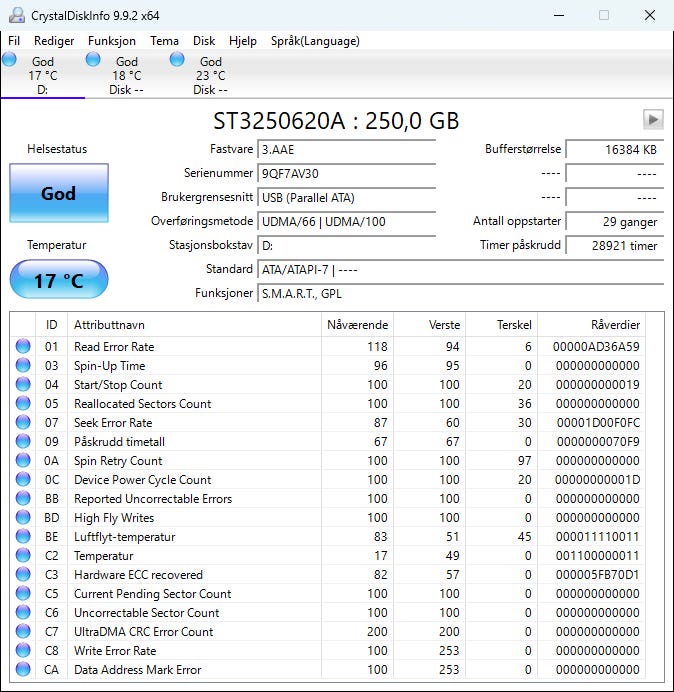Click raw value 00001D00F0FC
The image size is (674, 692).
coord(598,422)
